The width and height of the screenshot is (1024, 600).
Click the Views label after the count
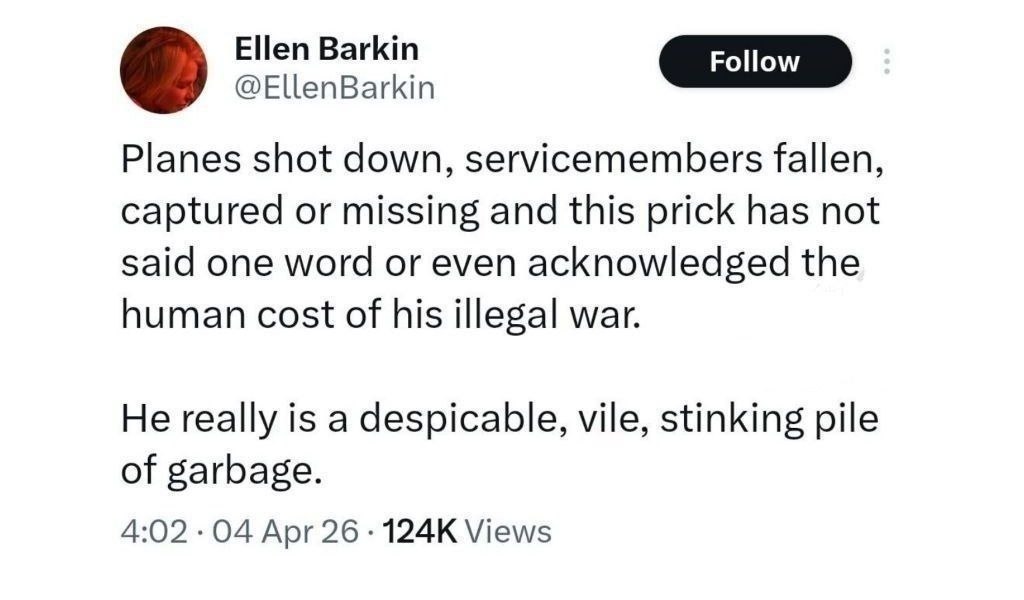coord(509,531)
